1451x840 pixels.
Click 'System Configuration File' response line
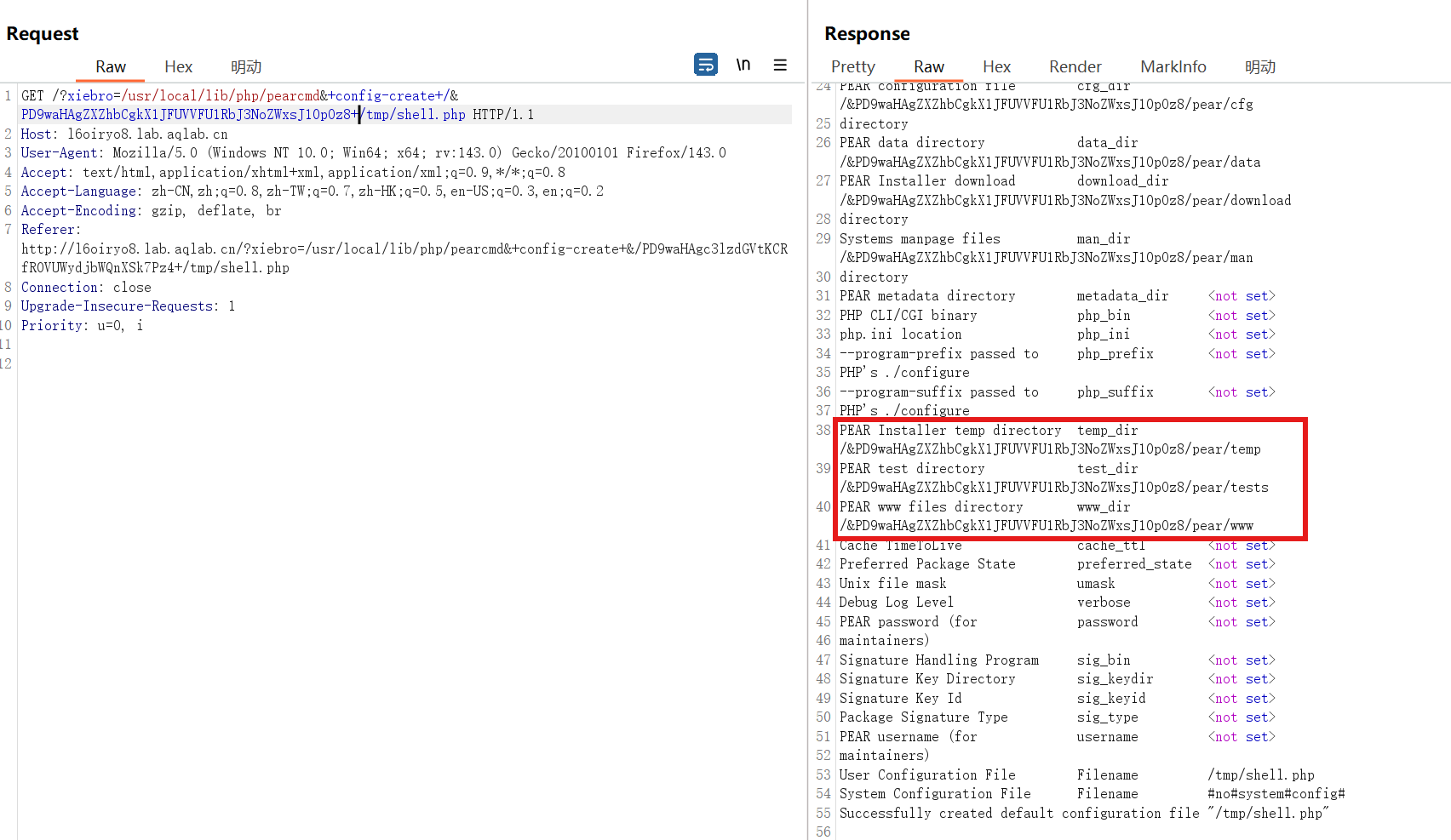[935, 794]
